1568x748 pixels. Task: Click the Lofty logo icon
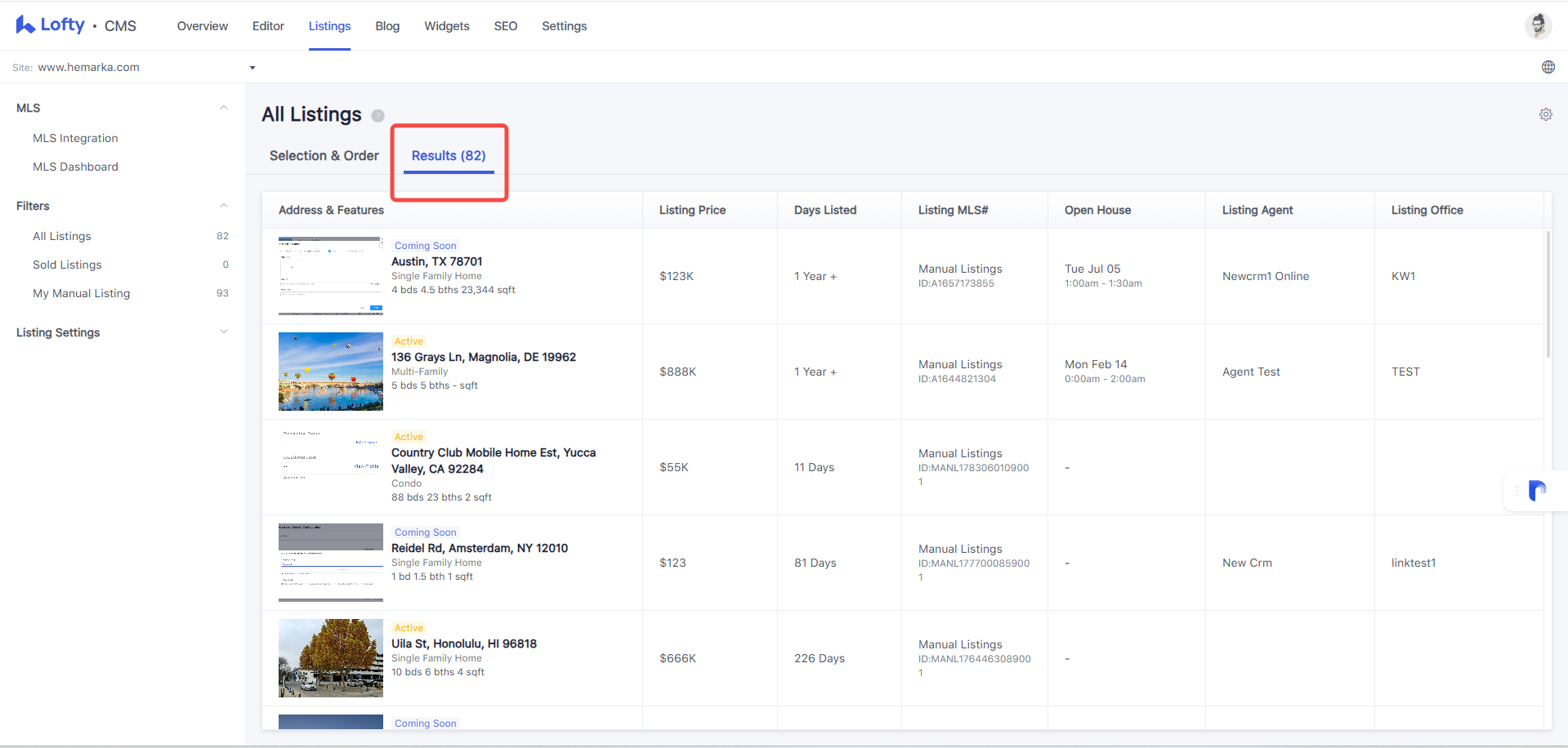(x=25, y=25)
